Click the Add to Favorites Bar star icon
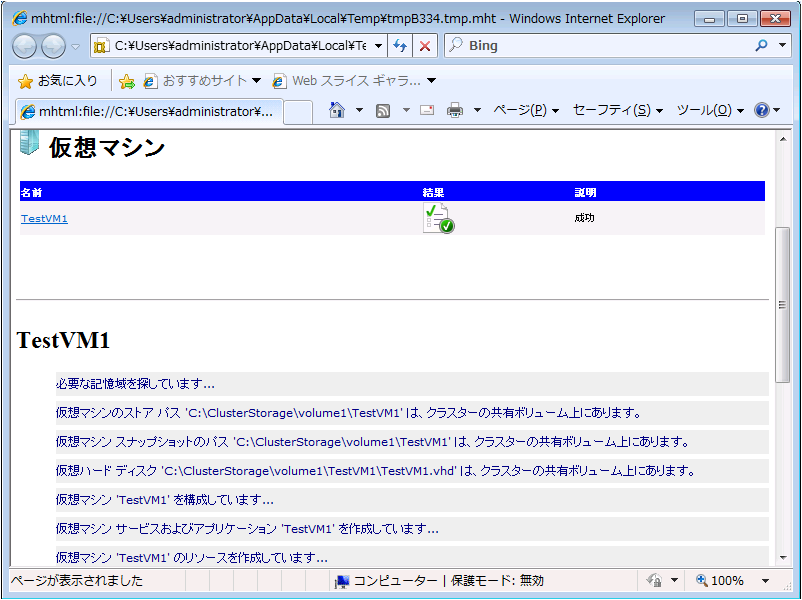This screenshot has height=600, width=802. pos(127,80)
